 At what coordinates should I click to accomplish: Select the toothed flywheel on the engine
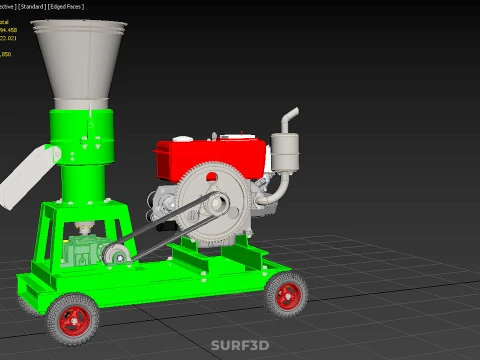[213, 203]
